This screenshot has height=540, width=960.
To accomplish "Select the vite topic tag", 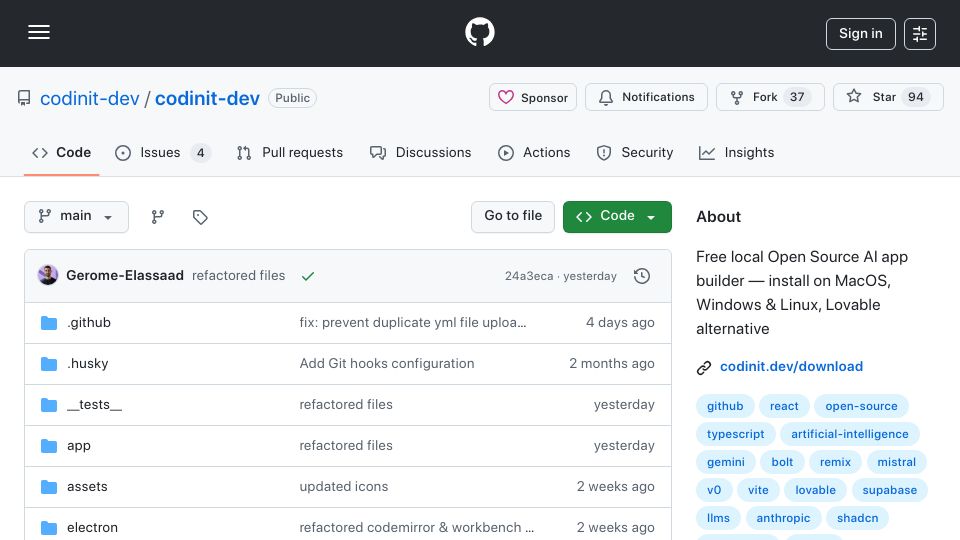I will pos(758,490).
